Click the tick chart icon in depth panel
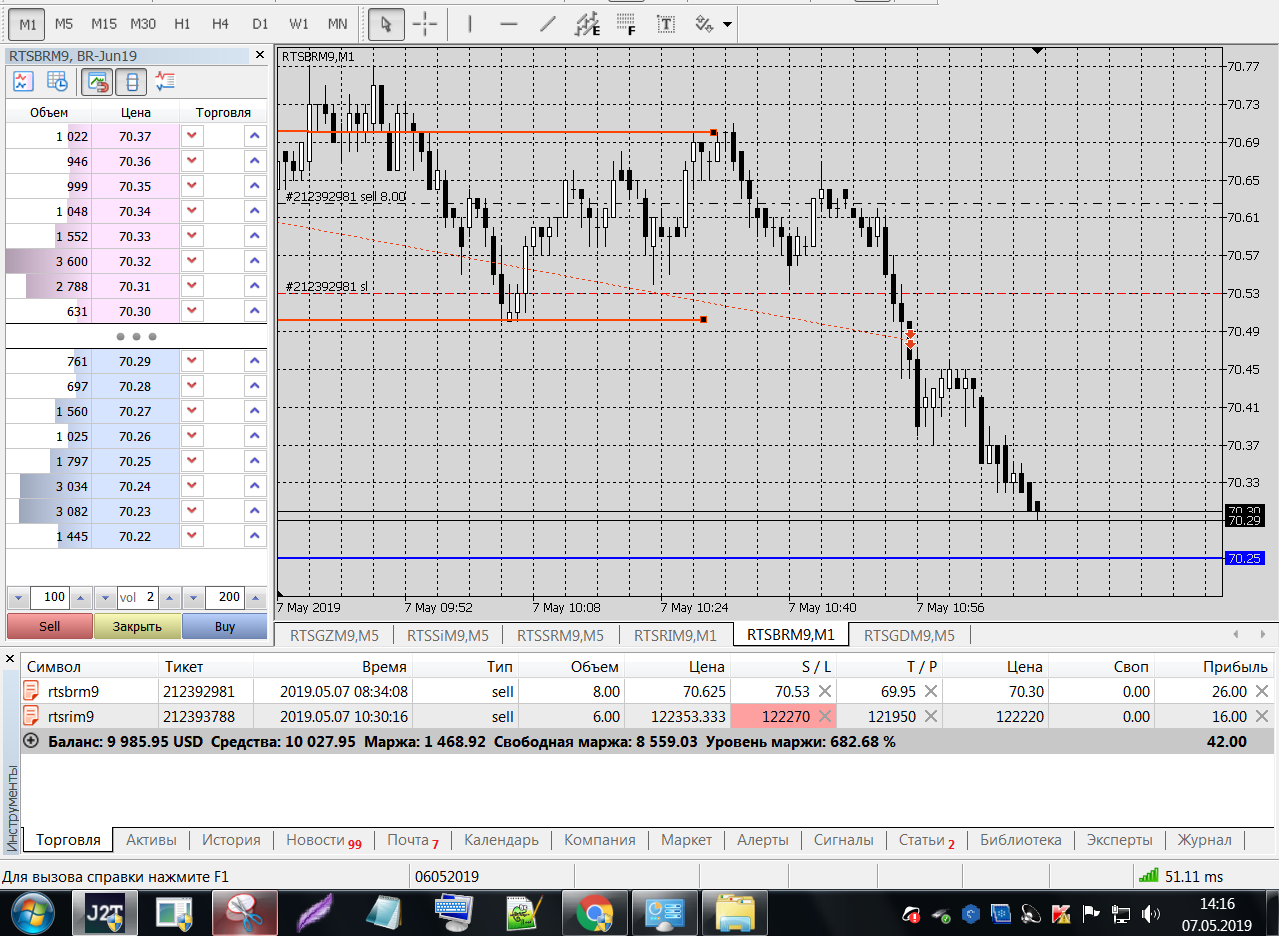The height and width of the screenshot is (936, 1279). click(23, 82)
